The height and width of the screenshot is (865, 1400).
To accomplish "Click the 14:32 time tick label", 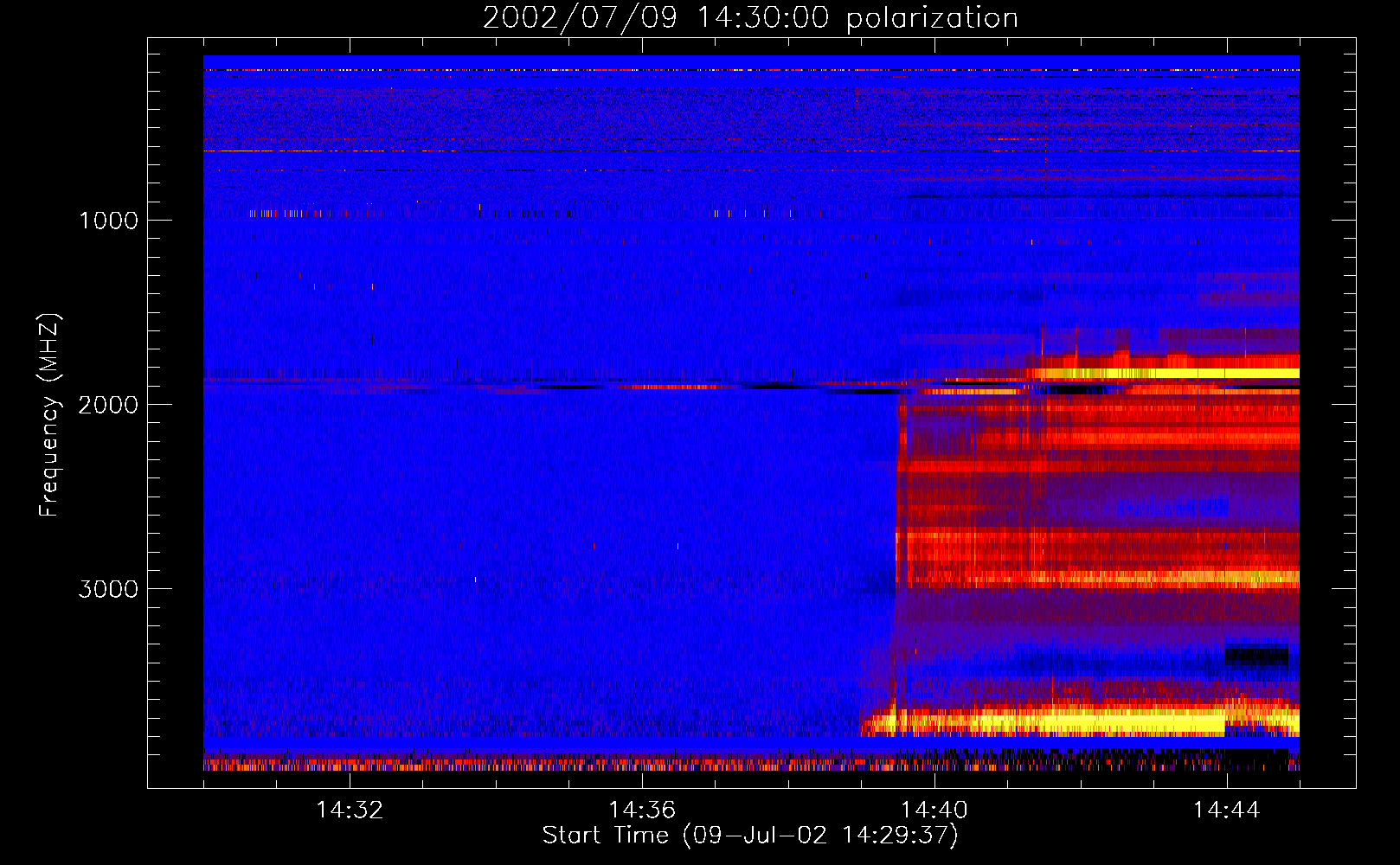I will [350, 811].
